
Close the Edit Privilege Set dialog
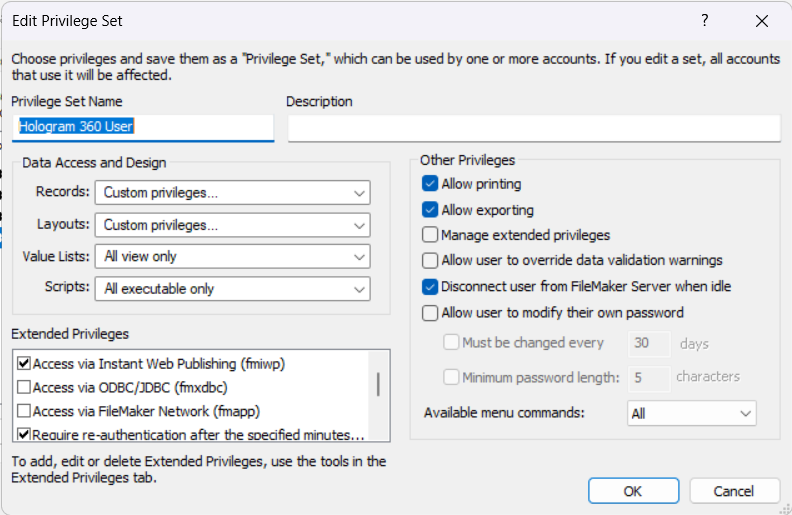[x=762, y=20]
